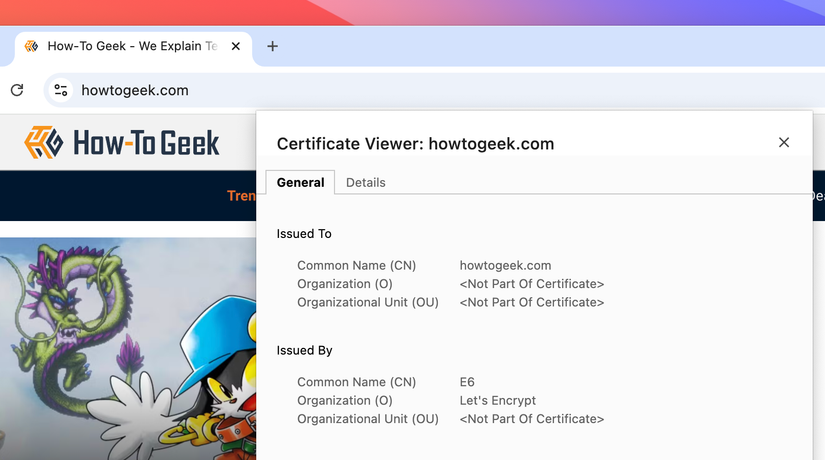Click the Issued By section heading
This screenshot has width=825, height=460.
coord(304,350)
